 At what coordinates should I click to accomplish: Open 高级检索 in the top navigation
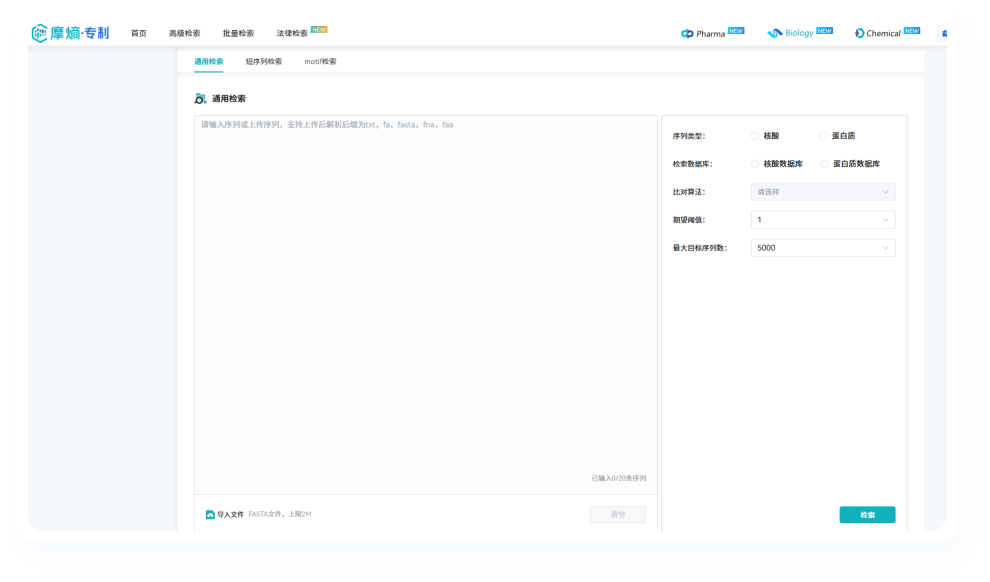click(x=184, y=33)
